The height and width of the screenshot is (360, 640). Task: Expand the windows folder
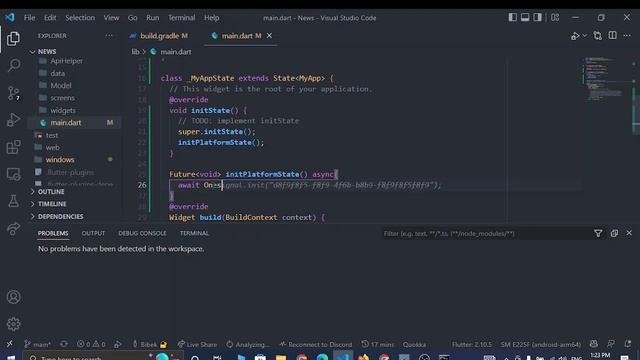60,160
